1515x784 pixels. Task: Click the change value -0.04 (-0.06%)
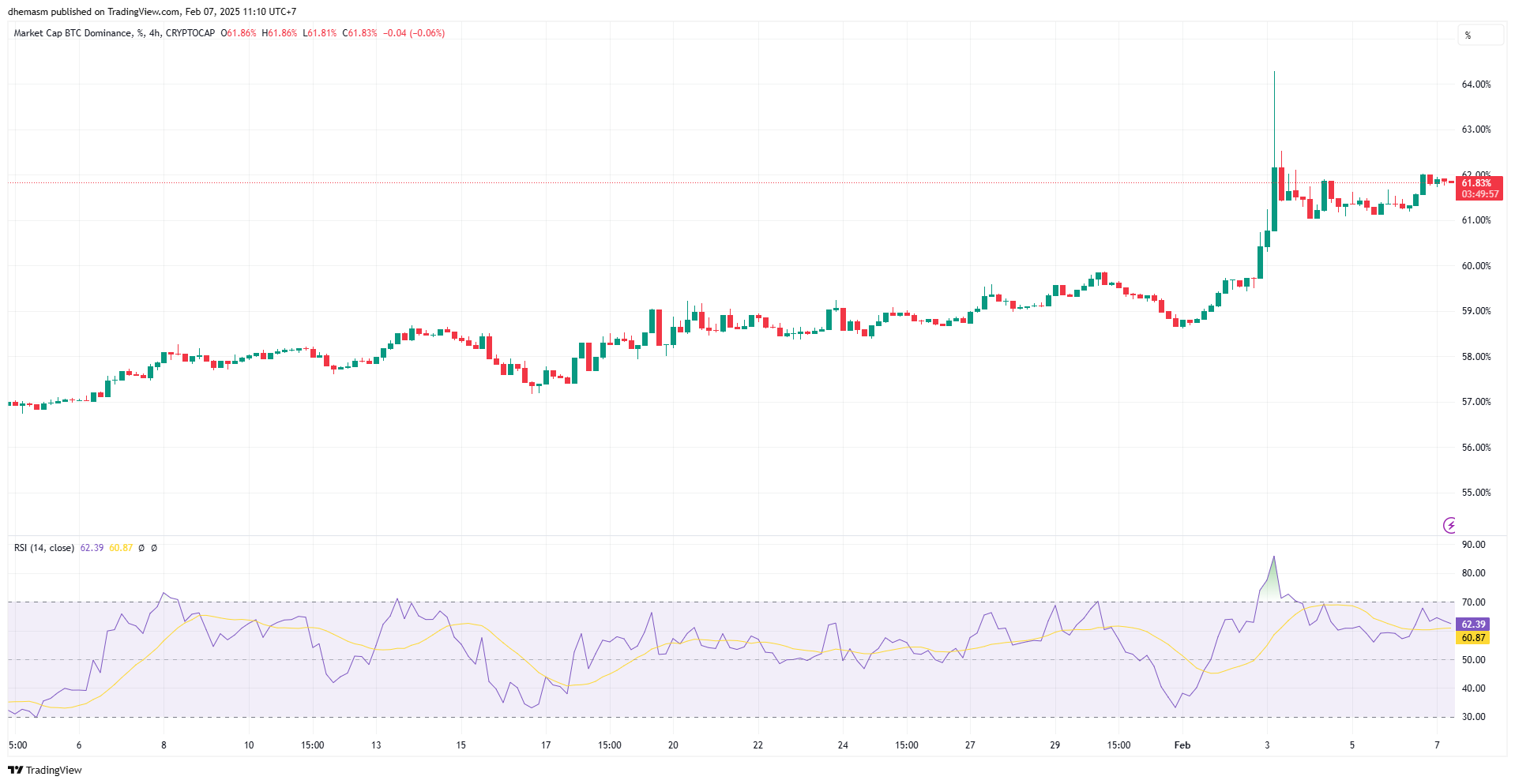414,33
